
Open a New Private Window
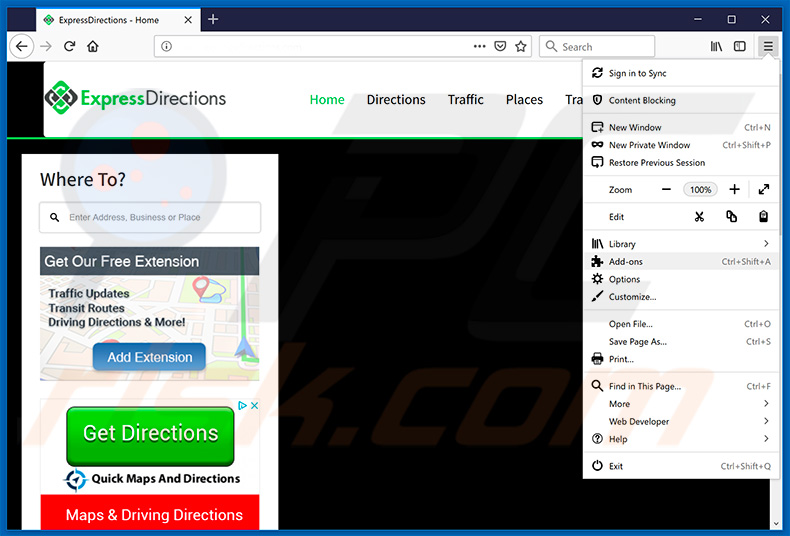tap(681, 145)
